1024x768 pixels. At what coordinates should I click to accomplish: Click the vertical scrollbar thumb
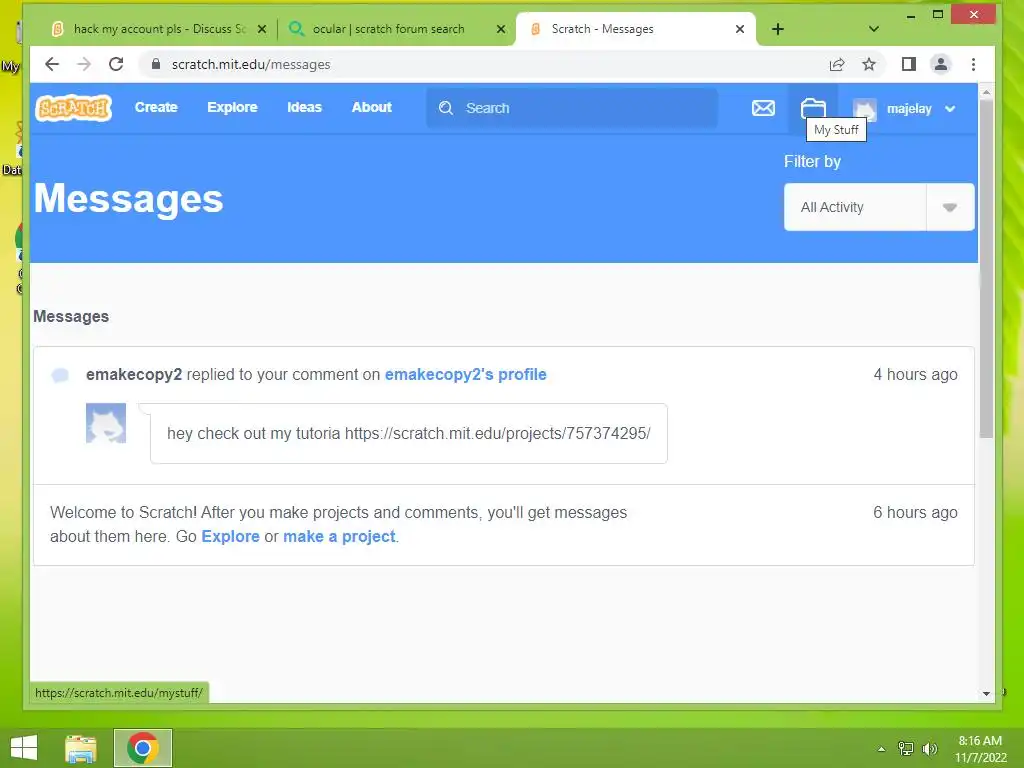(986, 269)
